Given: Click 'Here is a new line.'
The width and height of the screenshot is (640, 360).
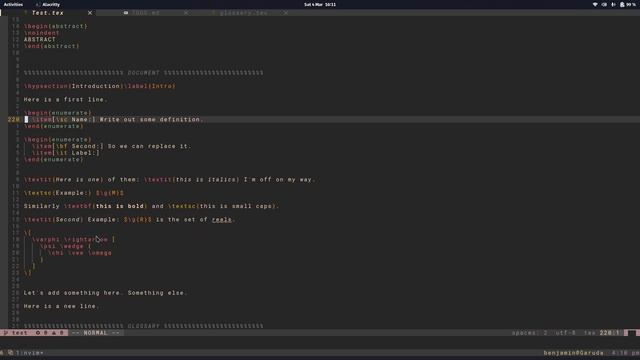Looking at the screenshot, I should (61, 306).
